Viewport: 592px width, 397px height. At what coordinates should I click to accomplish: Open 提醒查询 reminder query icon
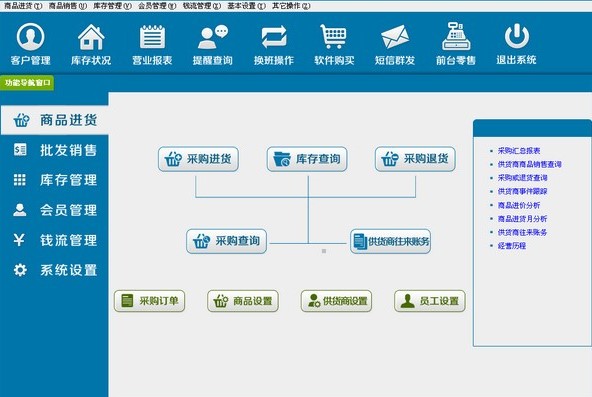[x=213, y=37]
